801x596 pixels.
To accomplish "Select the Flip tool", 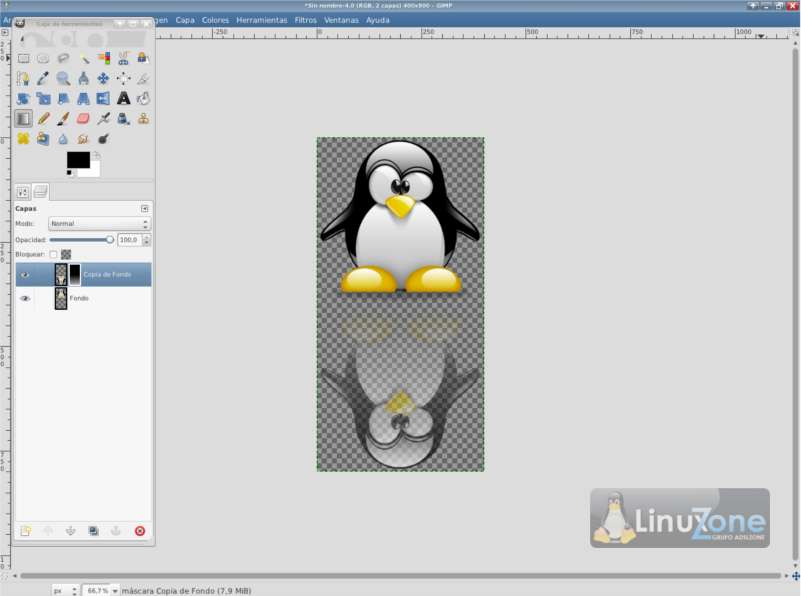I will (104, 98).
